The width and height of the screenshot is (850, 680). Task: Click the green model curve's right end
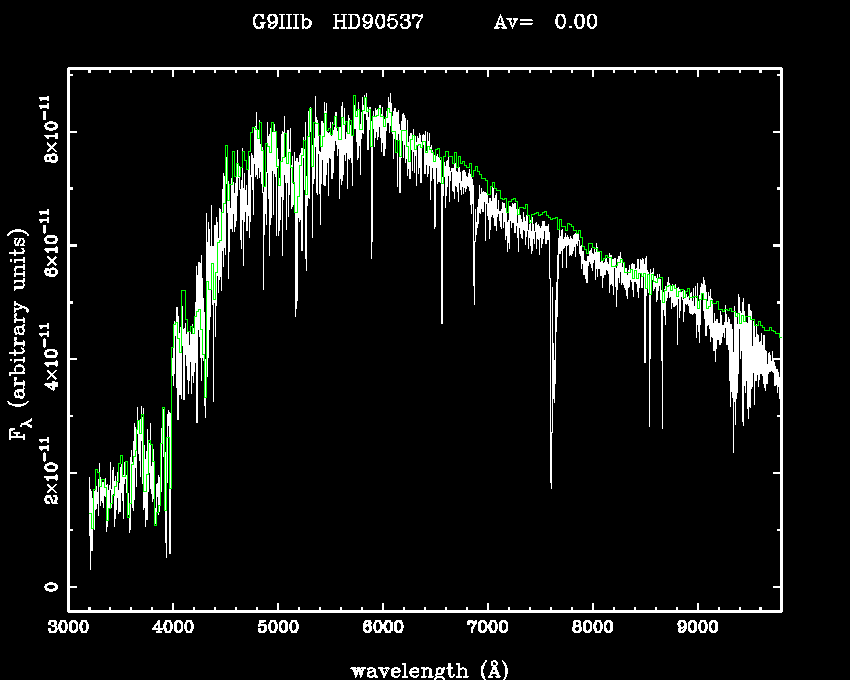click(x=779, y=334)
